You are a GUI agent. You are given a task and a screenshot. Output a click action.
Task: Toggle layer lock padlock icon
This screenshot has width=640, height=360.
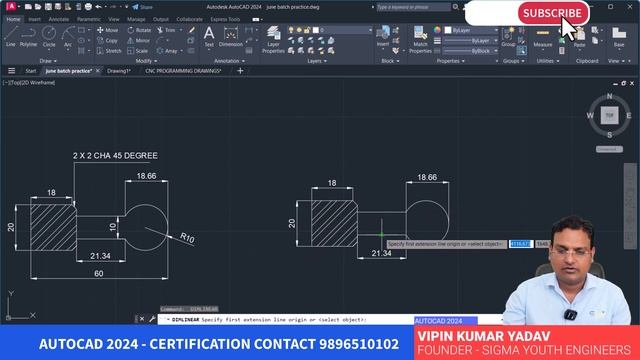click(307, 30)
